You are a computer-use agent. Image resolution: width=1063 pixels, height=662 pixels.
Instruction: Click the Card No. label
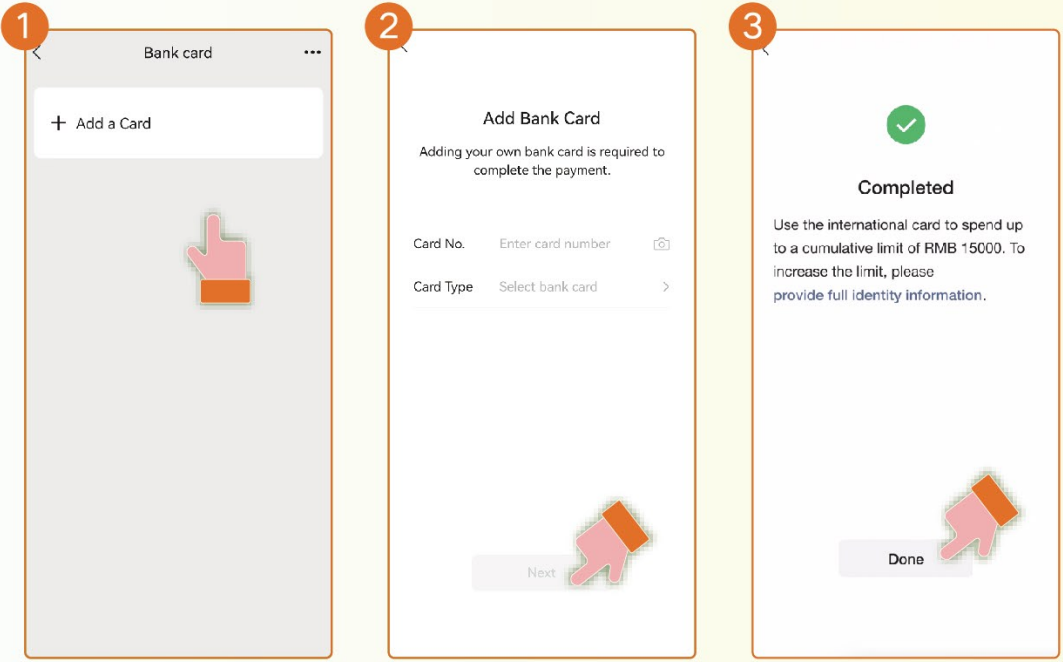tap(439, 244)
